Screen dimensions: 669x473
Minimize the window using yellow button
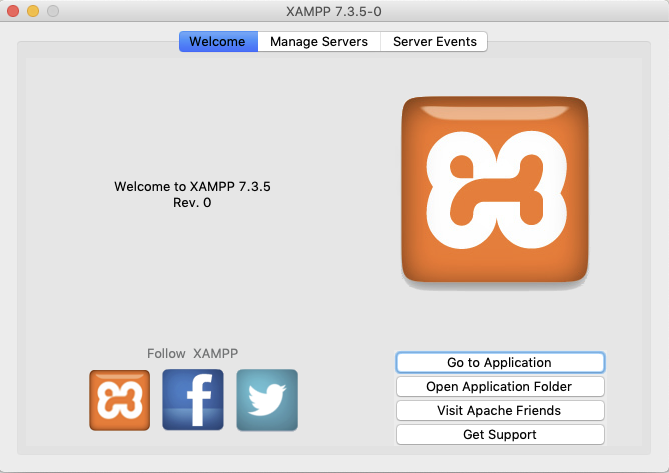tap(33, 11)
